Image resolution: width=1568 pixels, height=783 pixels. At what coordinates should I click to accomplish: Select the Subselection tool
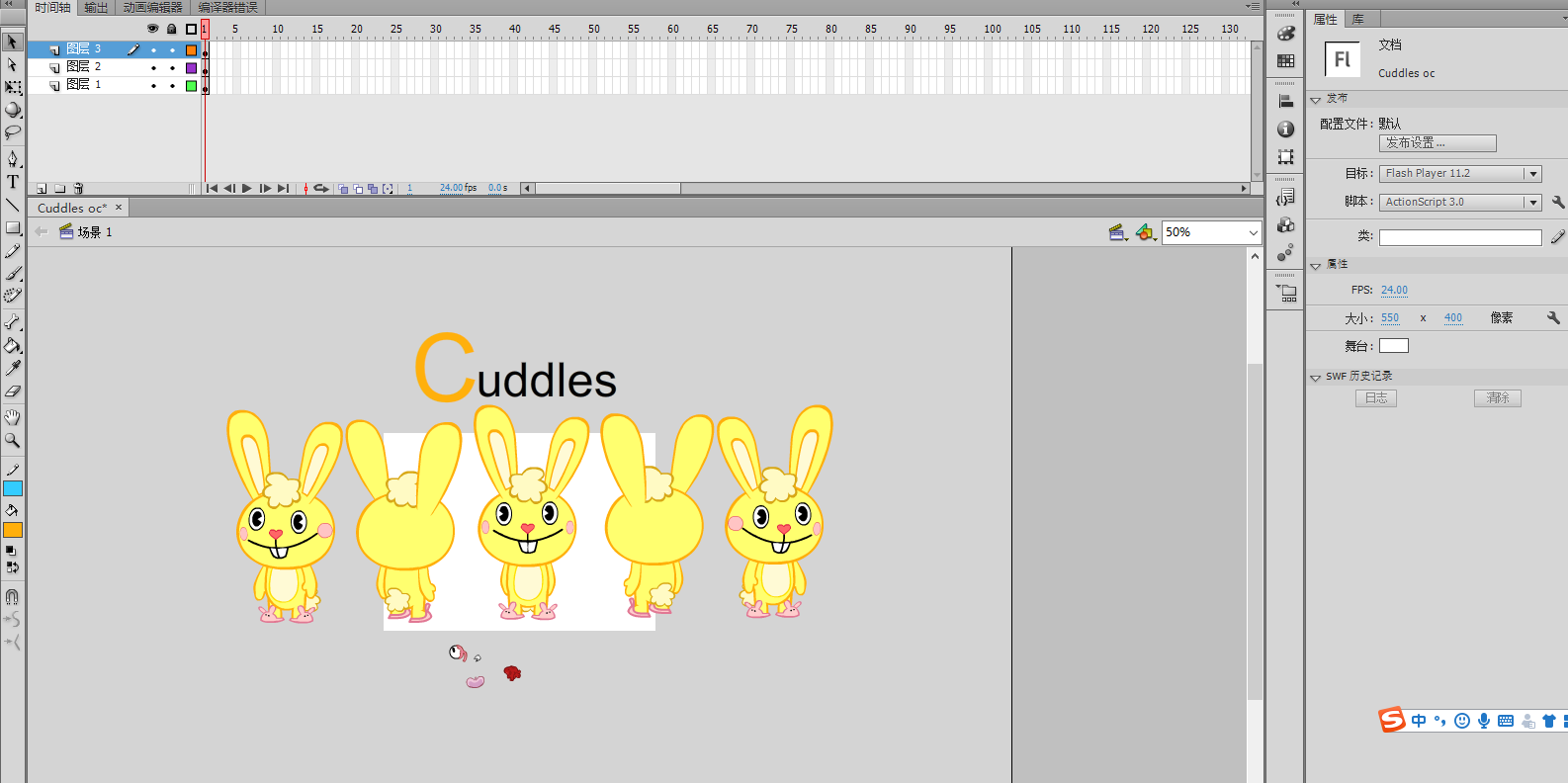tap(12, 64)
